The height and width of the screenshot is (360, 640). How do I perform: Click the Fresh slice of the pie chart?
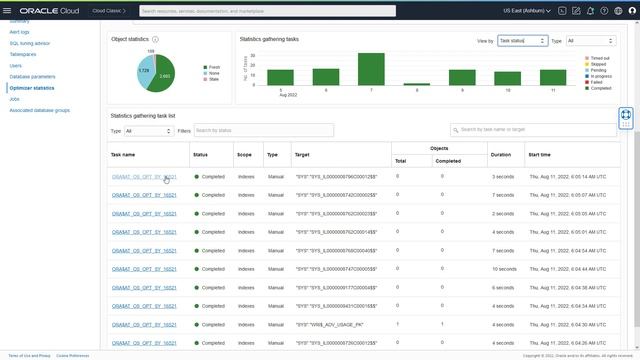tap(163, 76)
